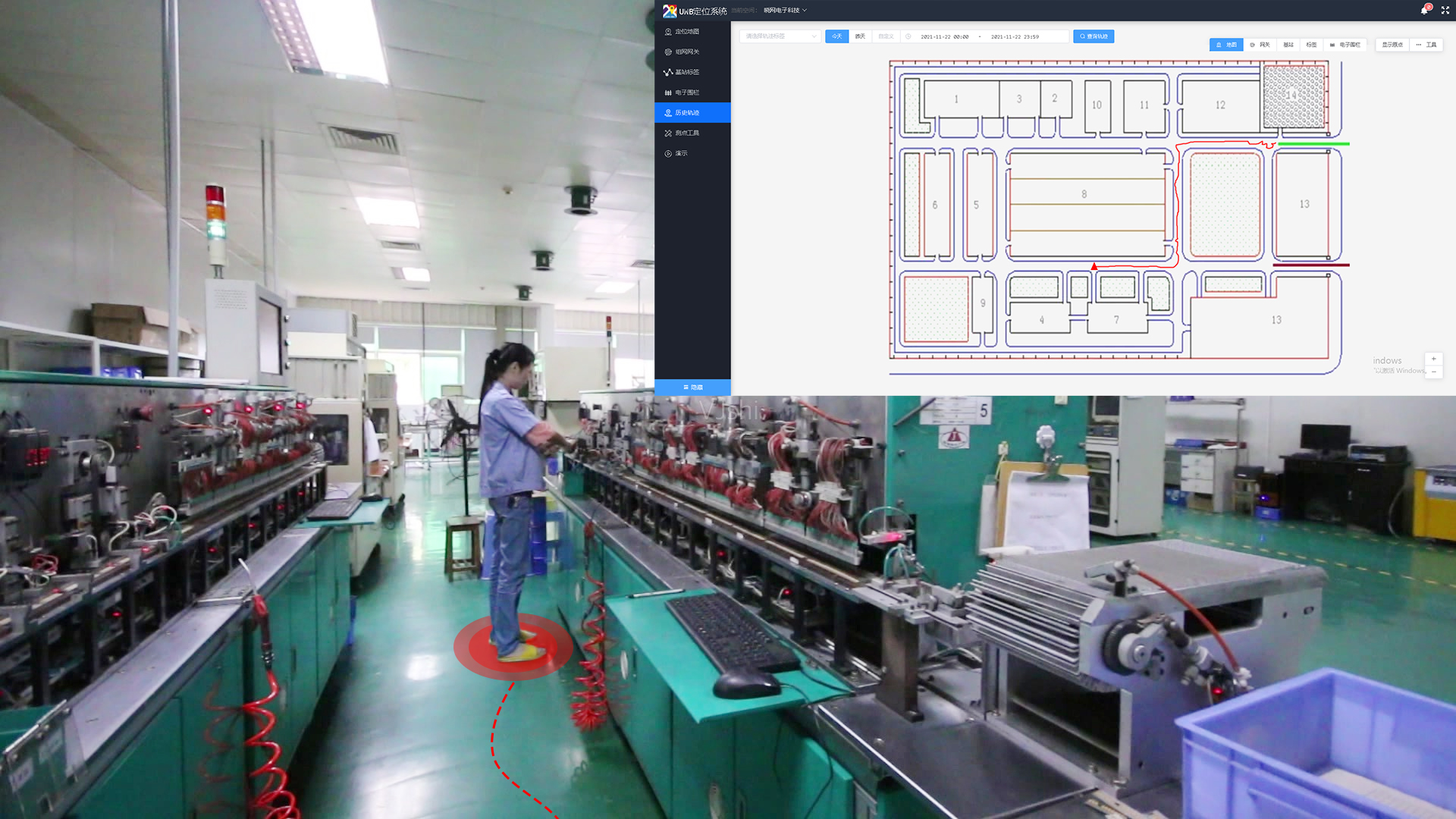Open the 定位地图 sidebar item
1456x819 pixels.
(687, 32)
